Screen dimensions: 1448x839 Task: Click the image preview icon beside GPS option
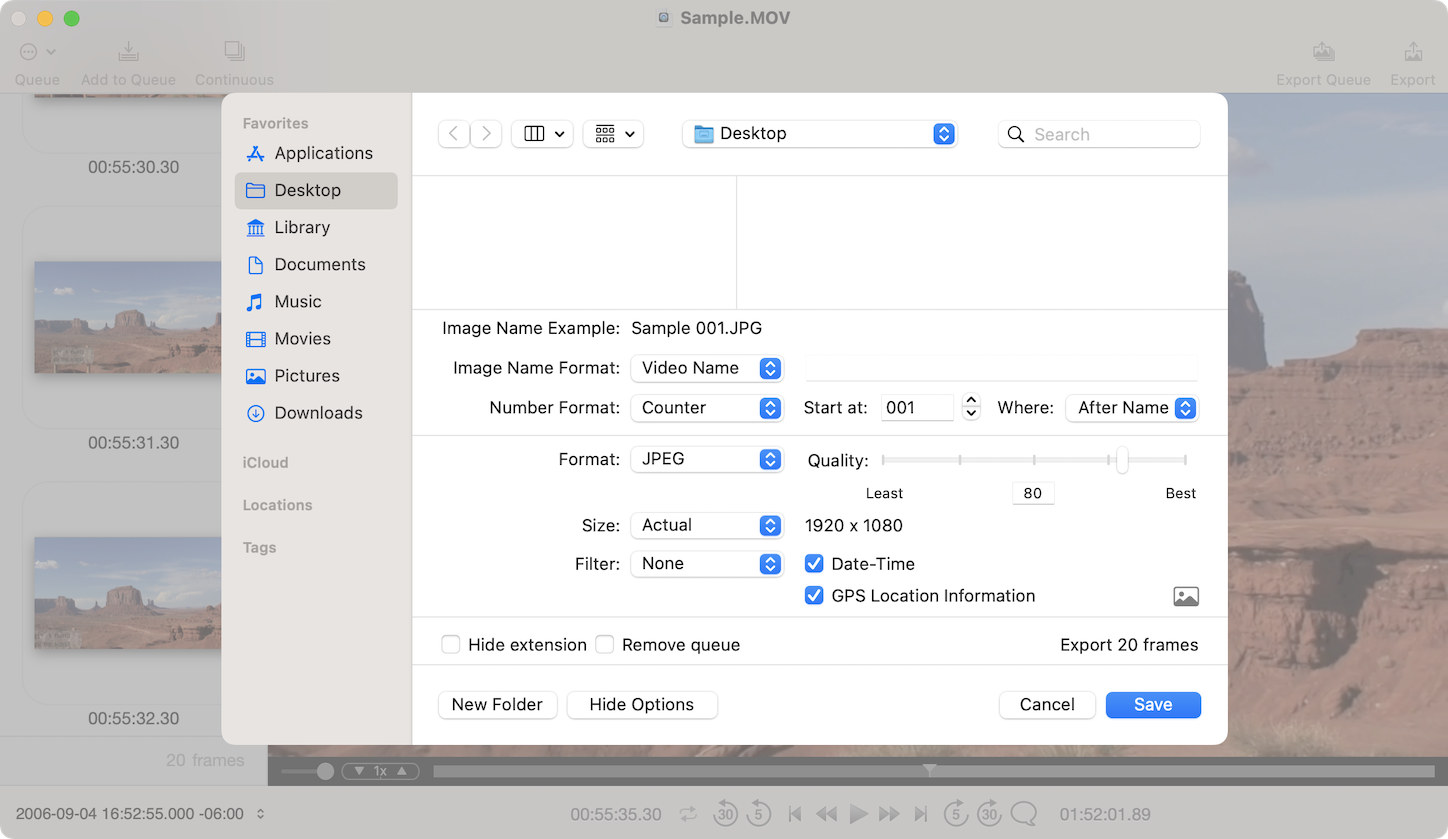point(1186,597)
